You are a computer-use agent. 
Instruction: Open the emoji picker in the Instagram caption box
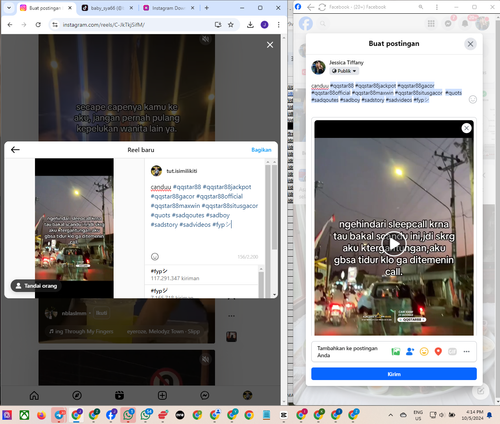(155, 256)
